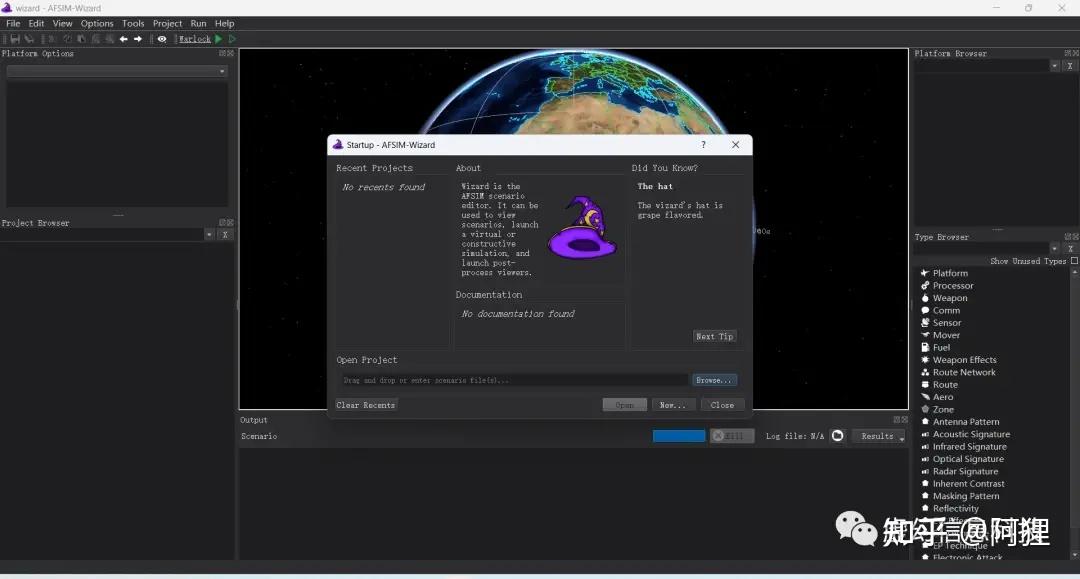
Task: Click the scenario file path input field
Action: pyautogui.click(x=513, y=380)
